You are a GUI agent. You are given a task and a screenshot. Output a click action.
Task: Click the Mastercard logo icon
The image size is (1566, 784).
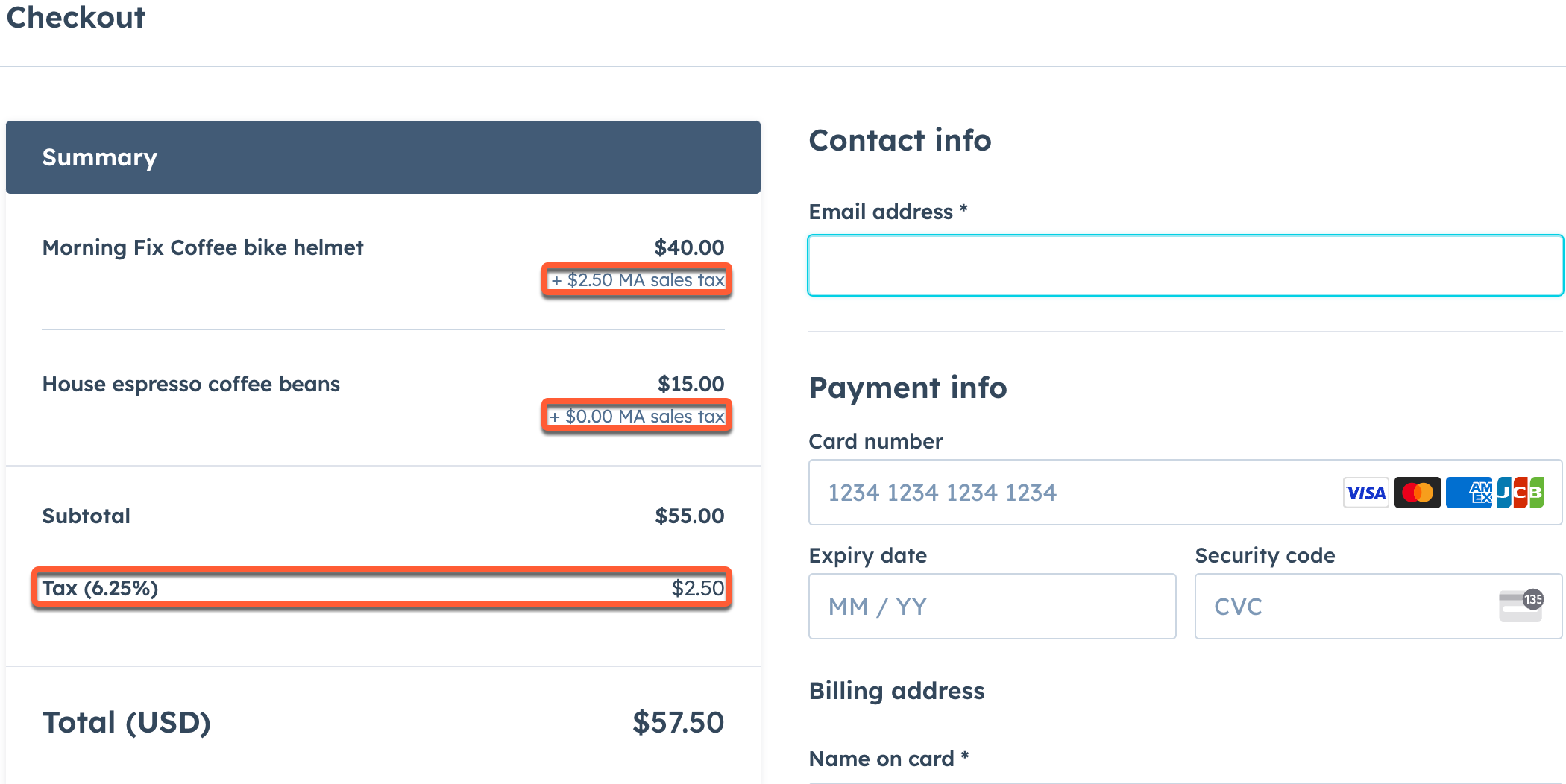click(1417, 493)
